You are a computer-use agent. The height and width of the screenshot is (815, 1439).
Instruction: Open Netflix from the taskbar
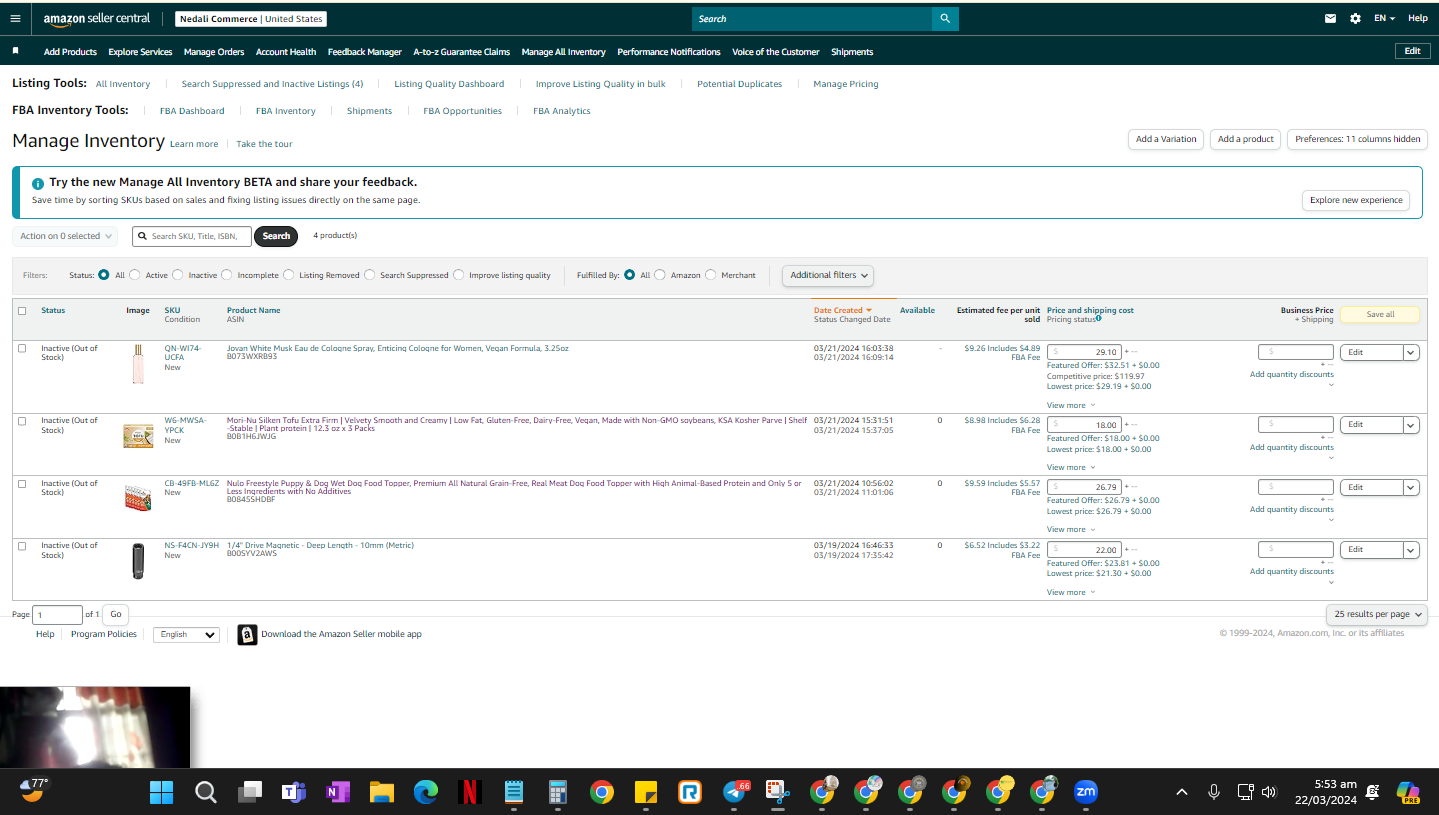(469, 793)
